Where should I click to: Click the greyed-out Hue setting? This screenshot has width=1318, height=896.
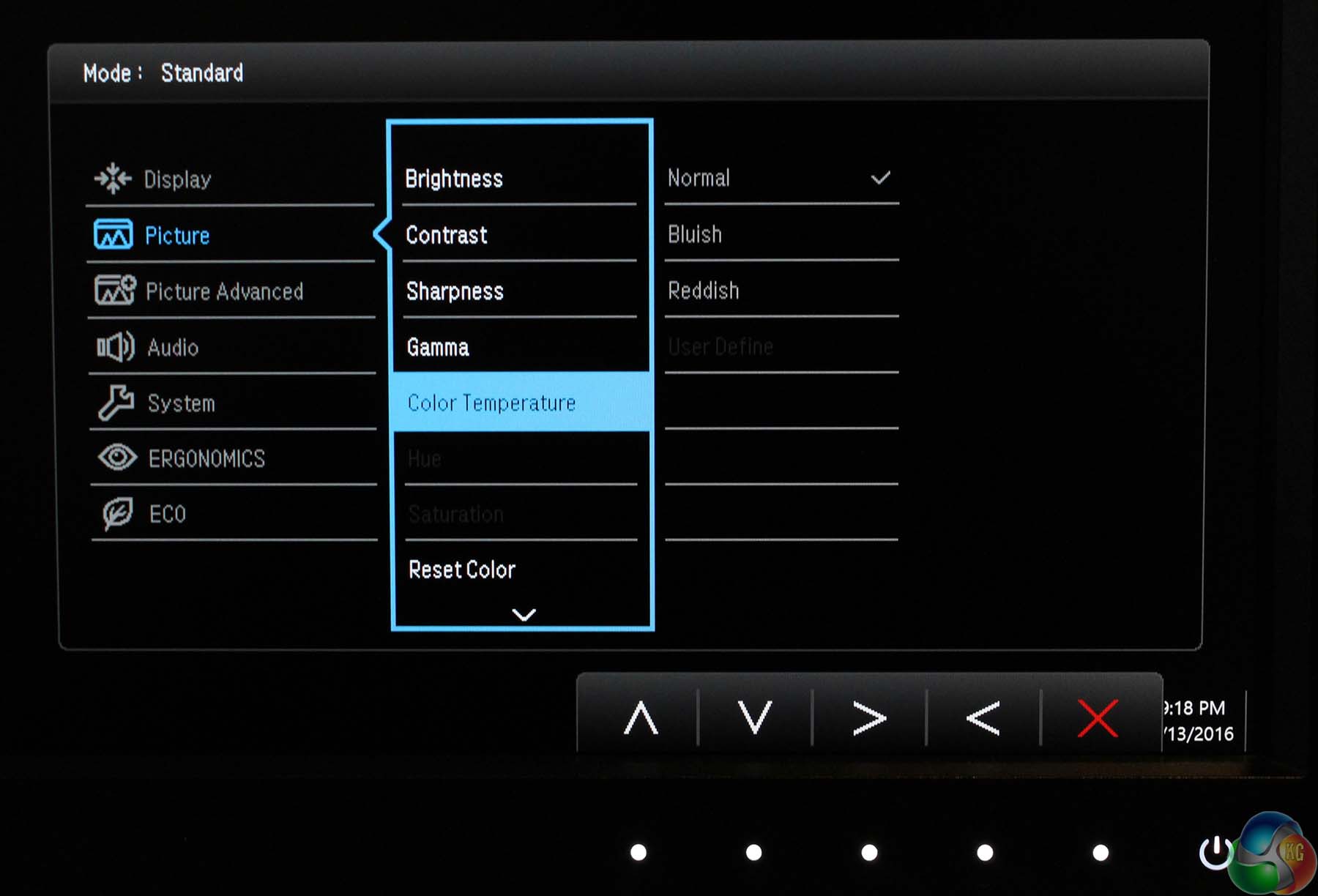point(521,459)
